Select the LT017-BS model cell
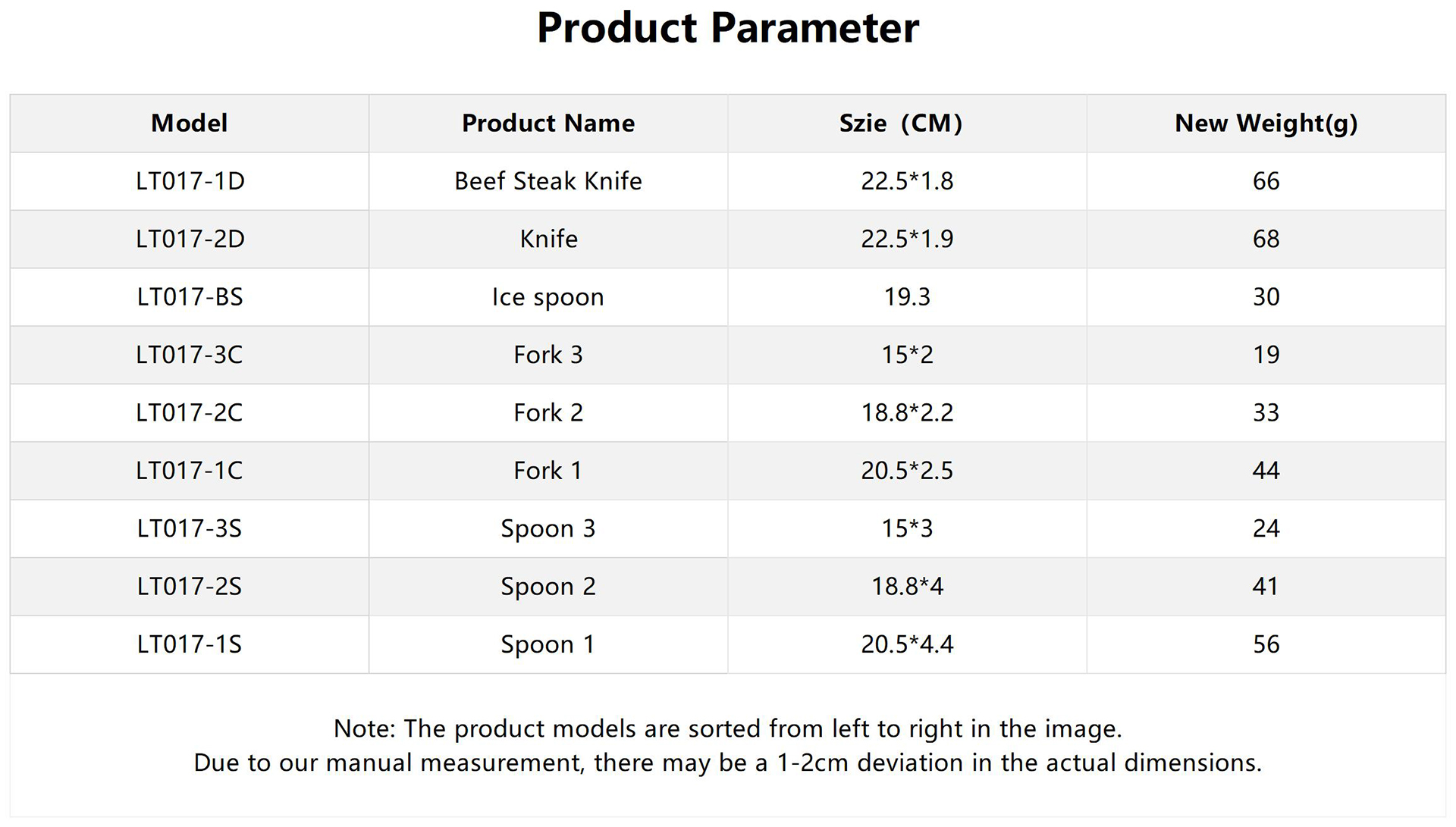 (x=189, y=297)
